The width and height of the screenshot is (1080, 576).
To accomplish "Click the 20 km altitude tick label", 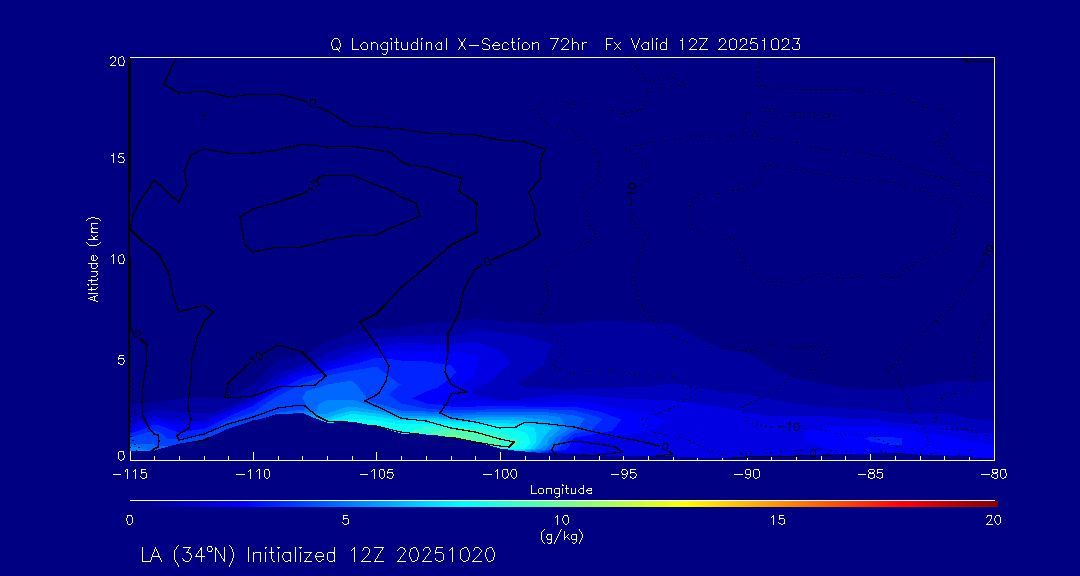I will pyautogui.click(x=115, y=61).
